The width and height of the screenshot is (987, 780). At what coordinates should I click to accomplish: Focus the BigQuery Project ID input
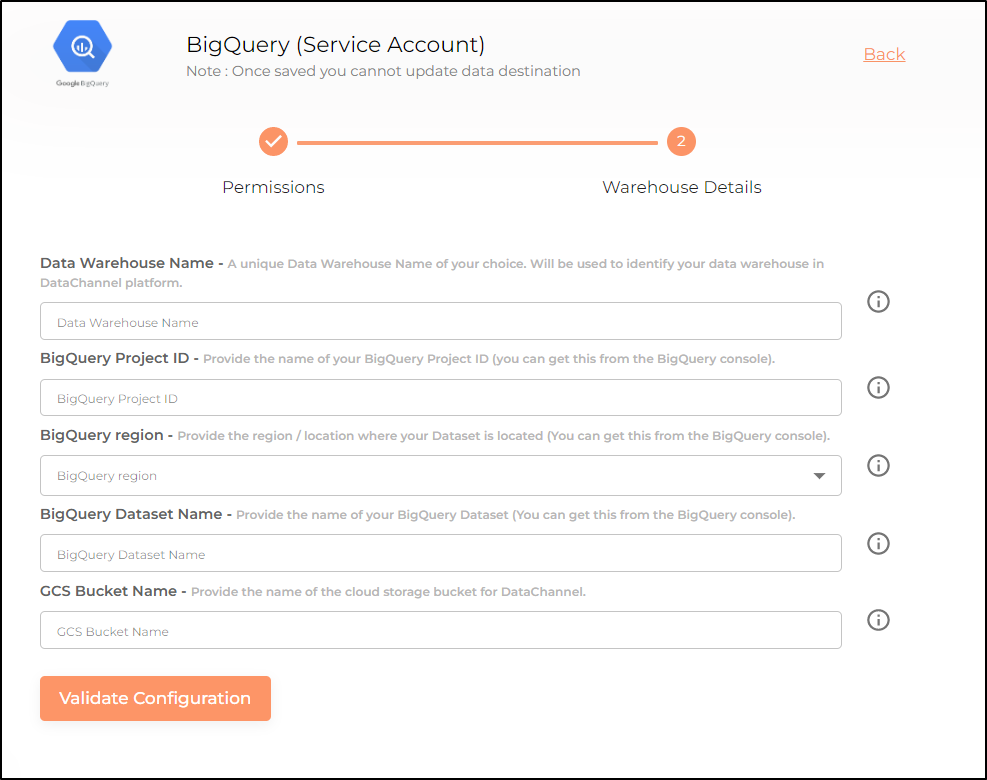pos(441,397)
